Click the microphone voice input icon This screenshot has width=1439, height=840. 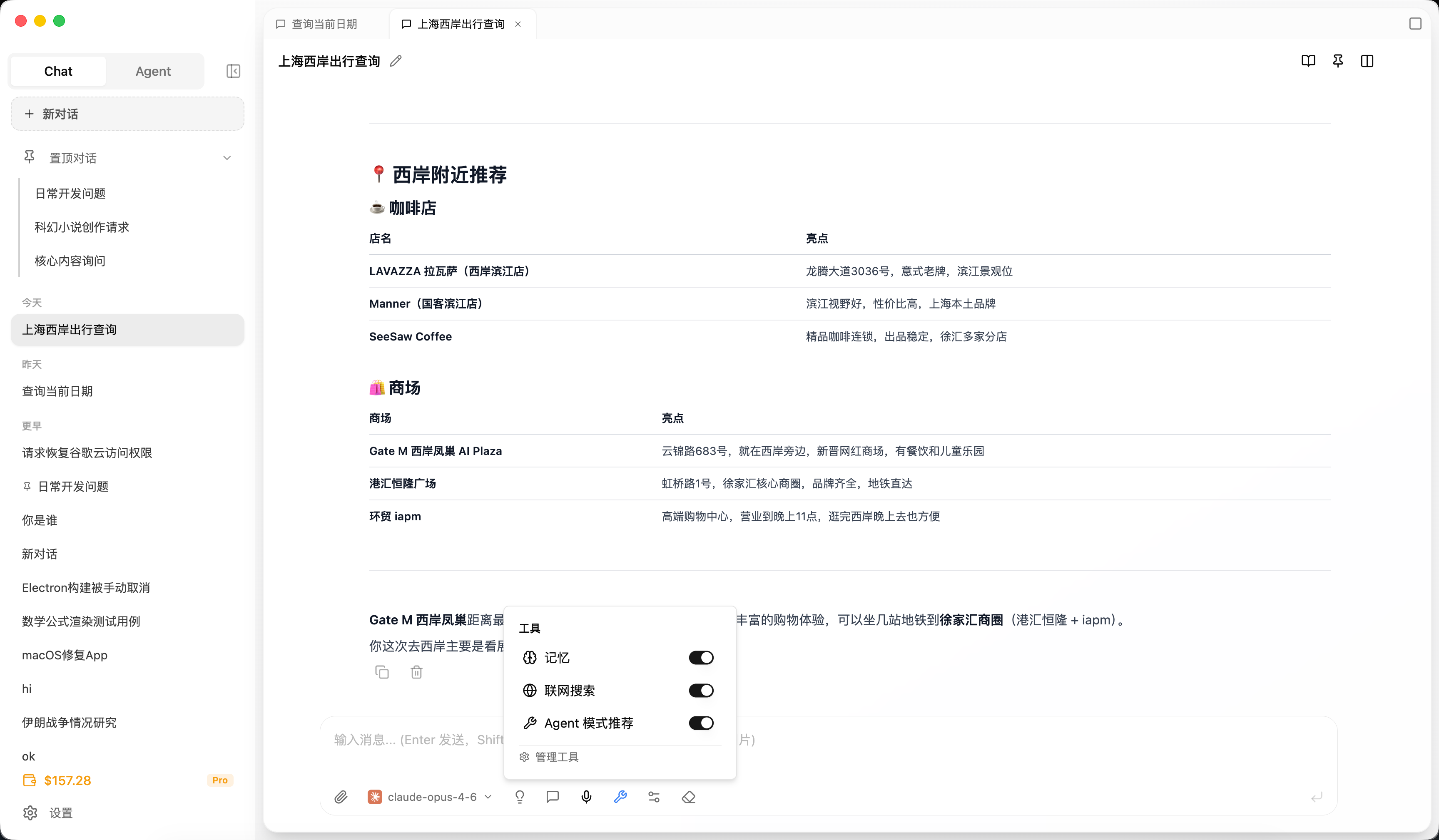[x=586, y=797]
